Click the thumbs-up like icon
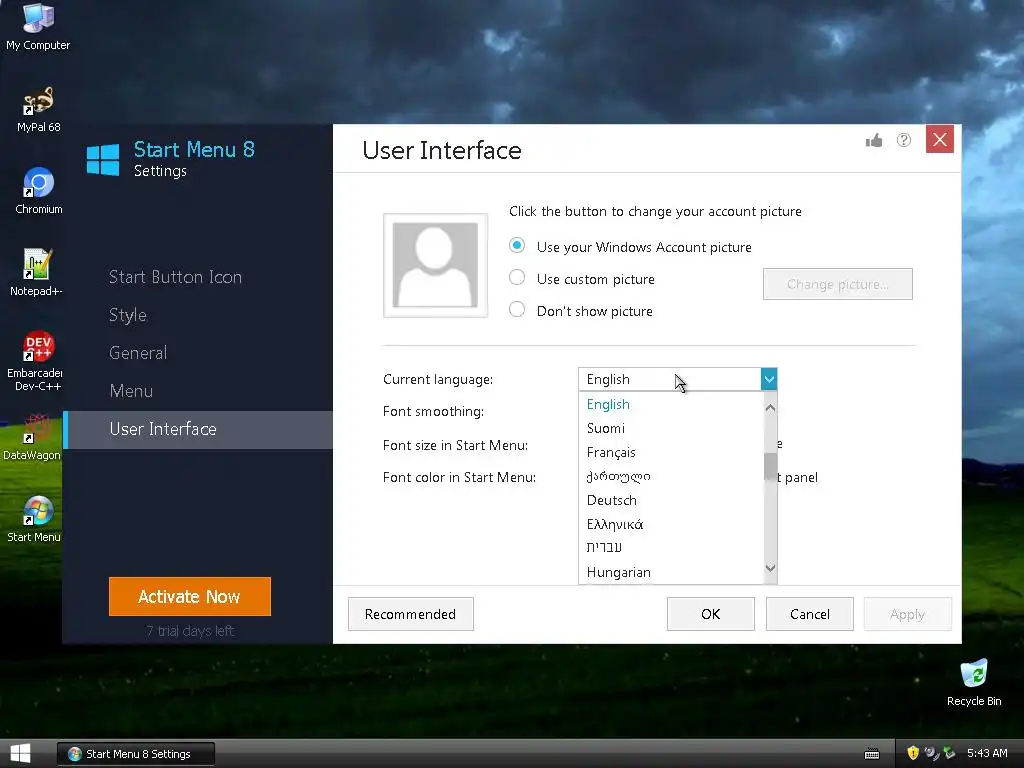This screenshot has height=768, width=1024. (874, 140)
